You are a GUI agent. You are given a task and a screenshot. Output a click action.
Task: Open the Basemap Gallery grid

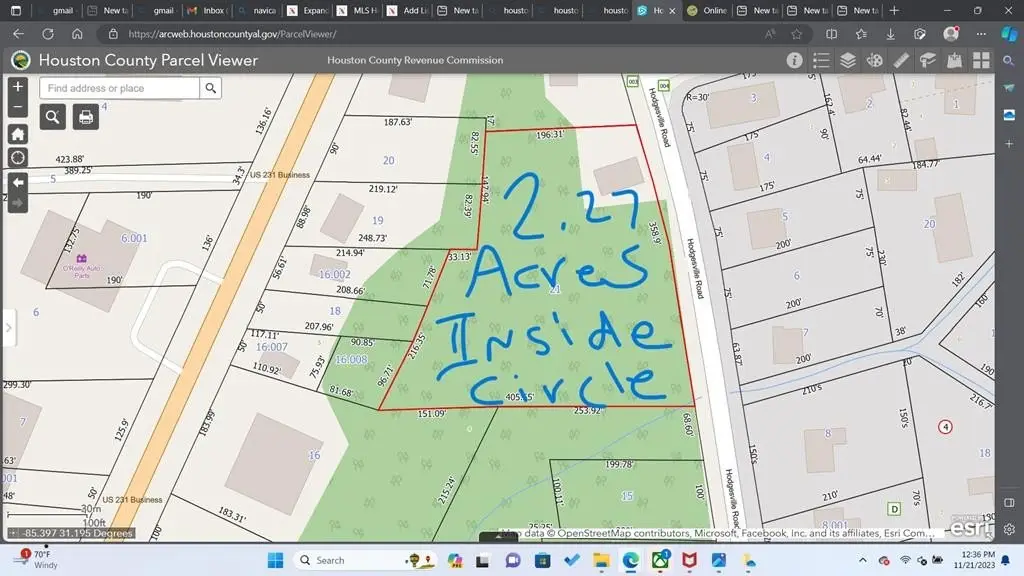(x=982, y=60)
